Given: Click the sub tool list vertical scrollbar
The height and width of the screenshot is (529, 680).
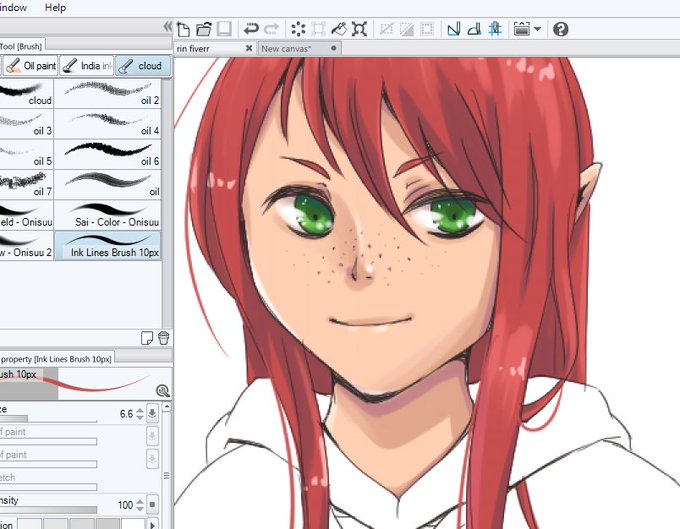Looking at the screenshot, I should [x=167, y=203].
